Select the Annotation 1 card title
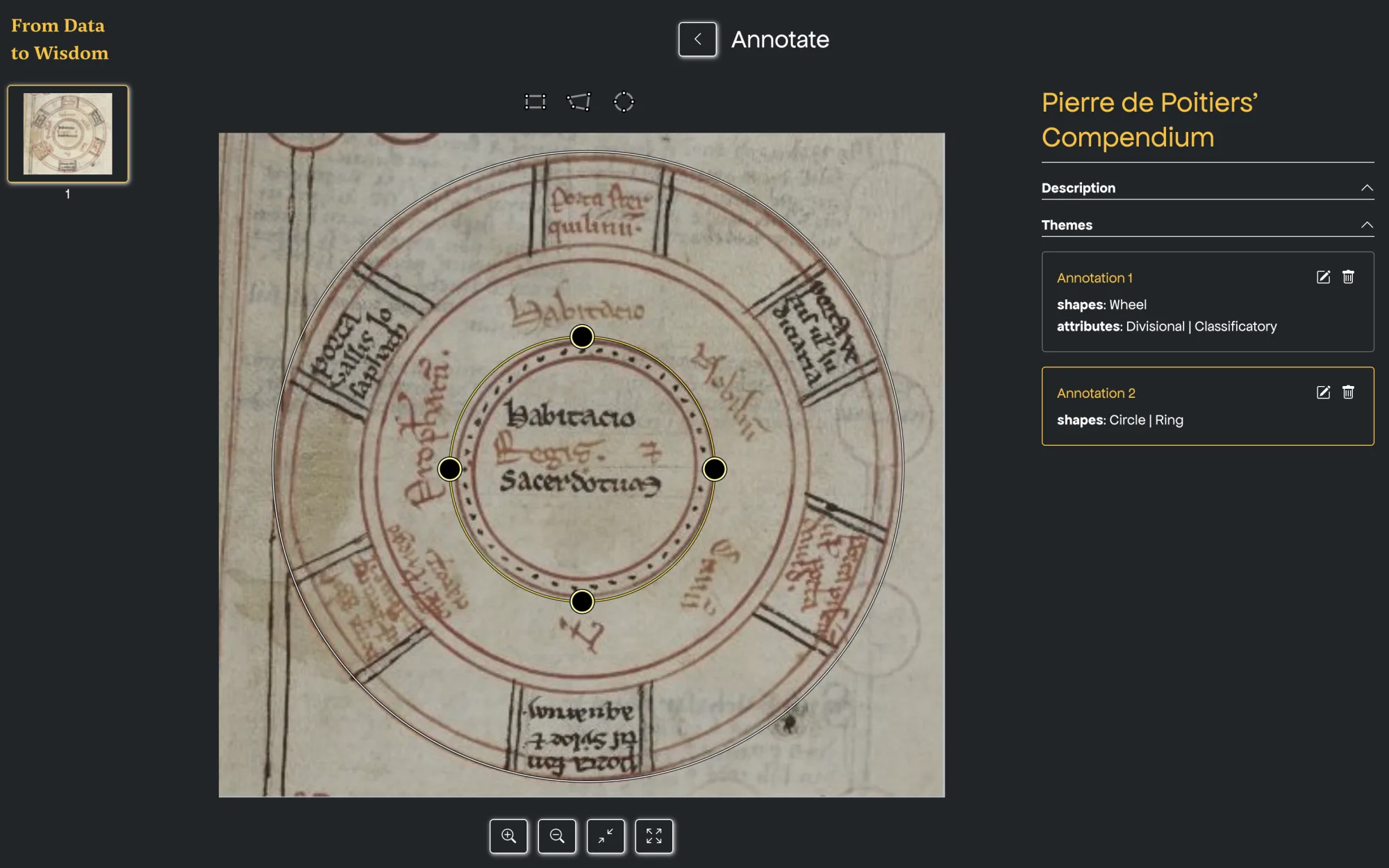This screenshot has width=1389, height=868. (1095, 278)
